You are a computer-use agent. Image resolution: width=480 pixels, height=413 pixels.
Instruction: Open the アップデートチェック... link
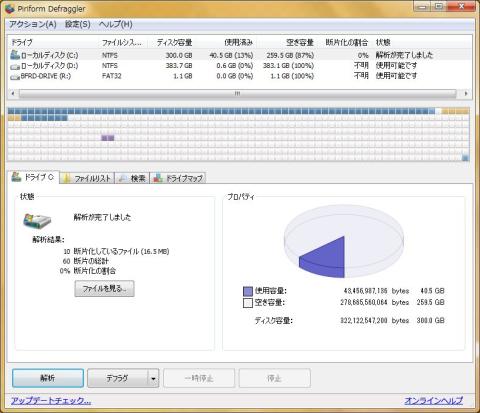51,400
